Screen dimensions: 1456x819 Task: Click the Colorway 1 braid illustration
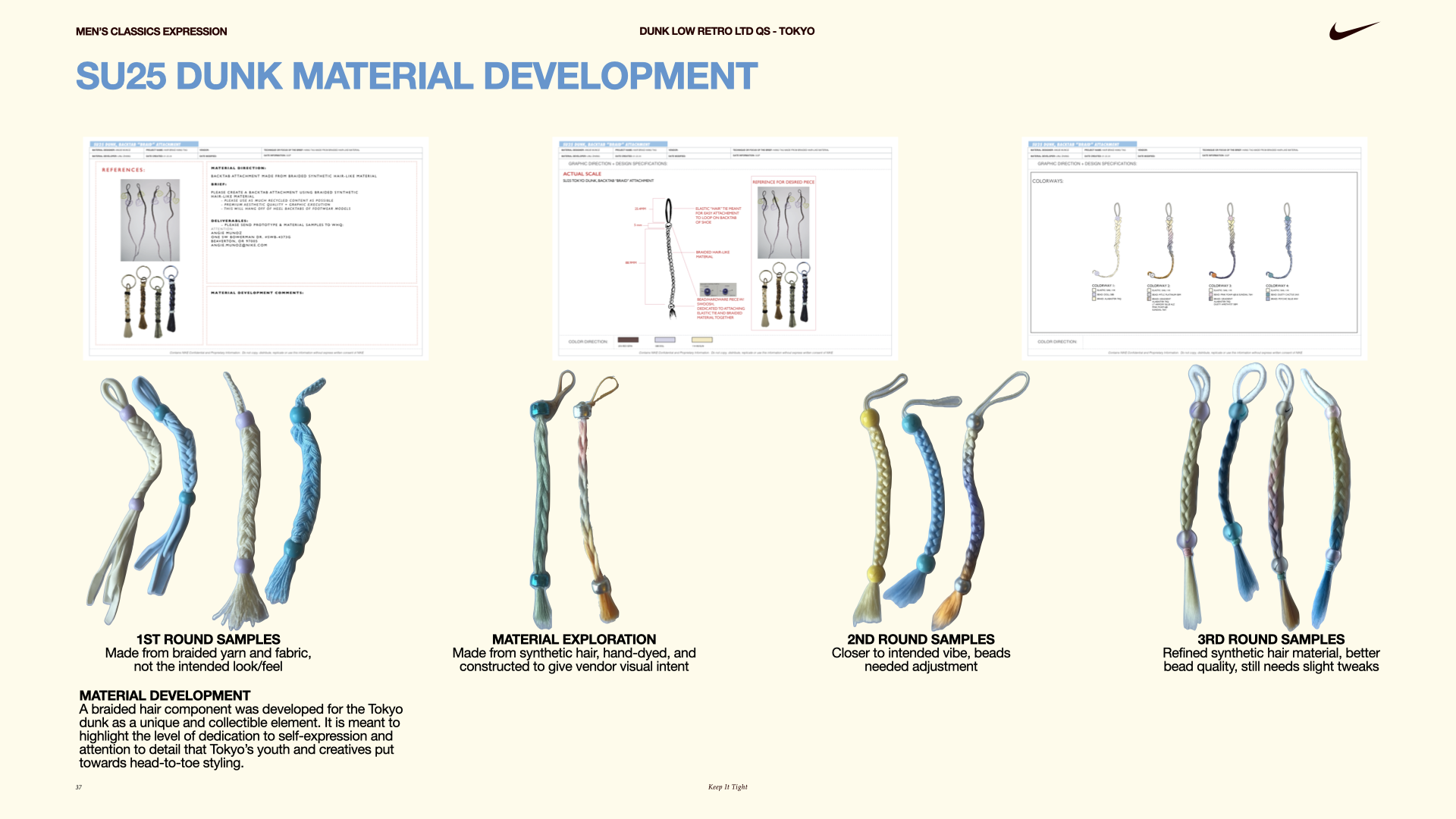coord(1108,240)
